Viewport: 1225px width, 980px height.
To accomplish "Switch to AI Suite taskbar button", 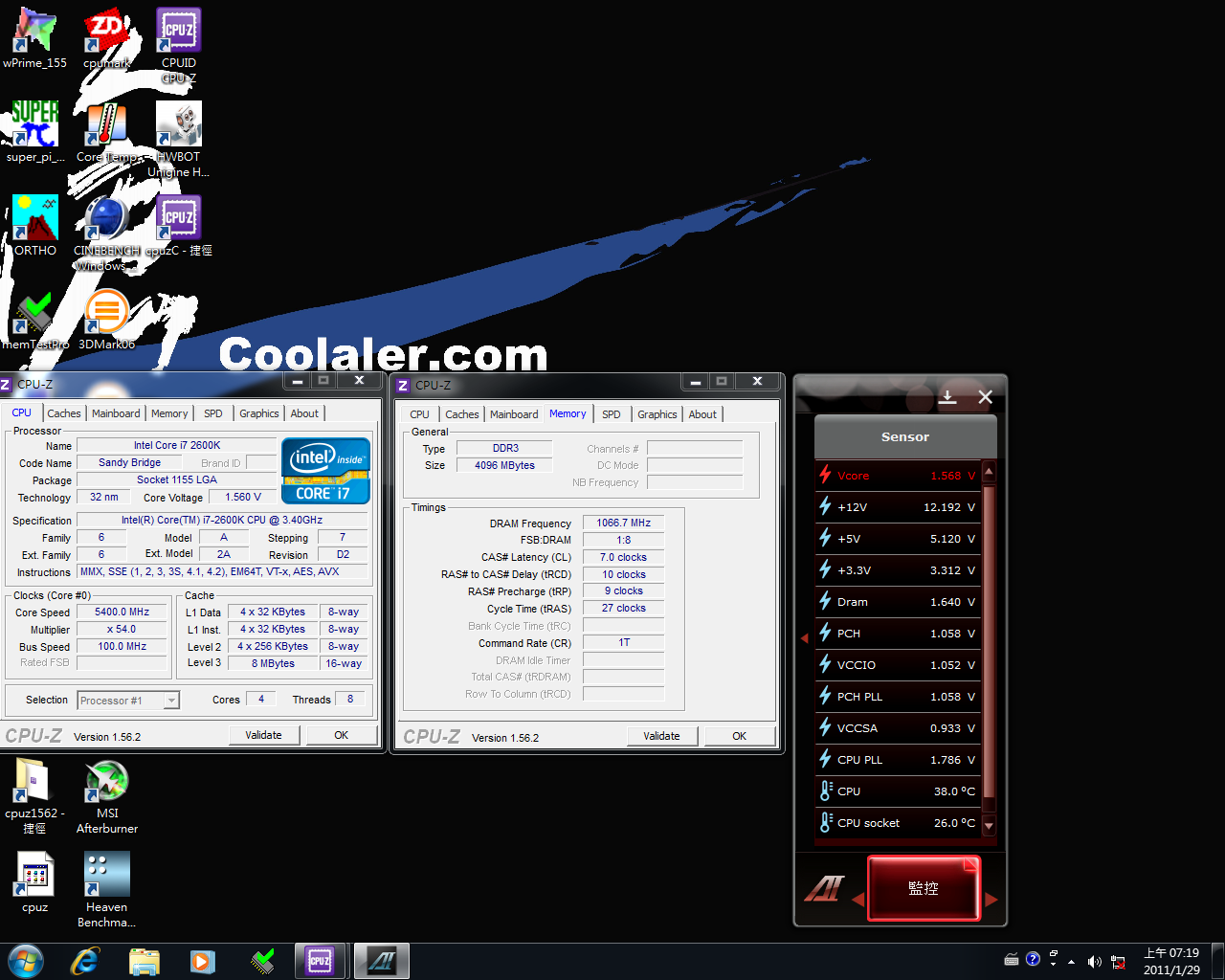I will coord(382,961).
